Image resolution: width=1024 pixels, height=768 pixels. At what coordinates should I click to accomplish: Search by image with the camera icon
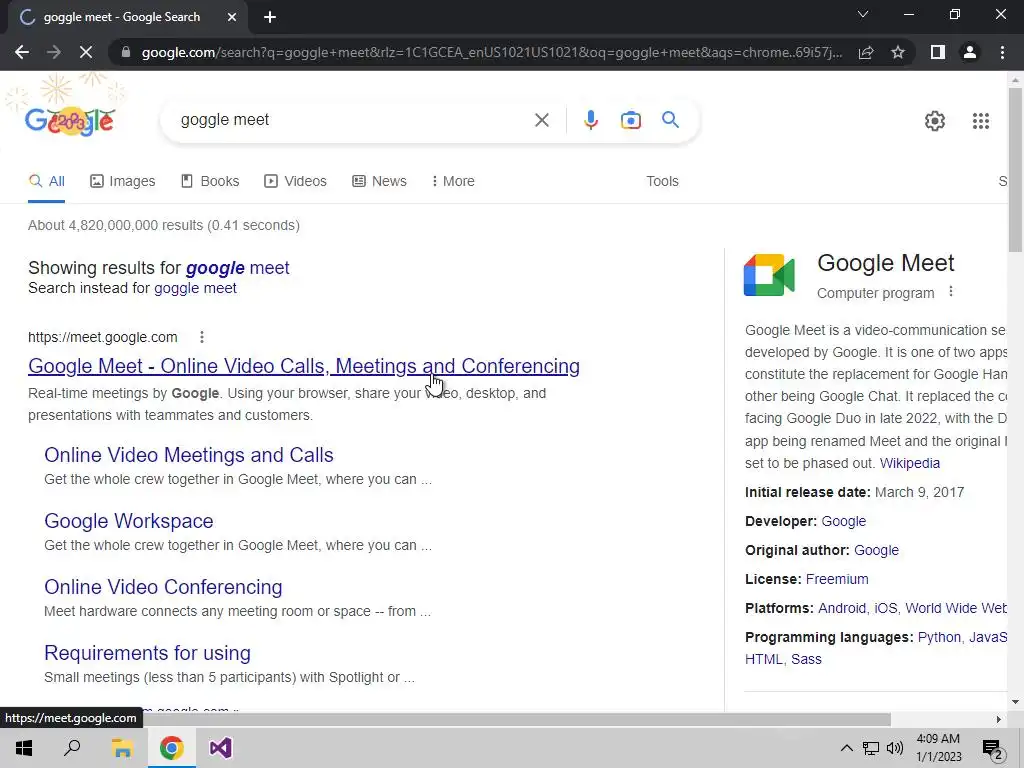(630, 120)
